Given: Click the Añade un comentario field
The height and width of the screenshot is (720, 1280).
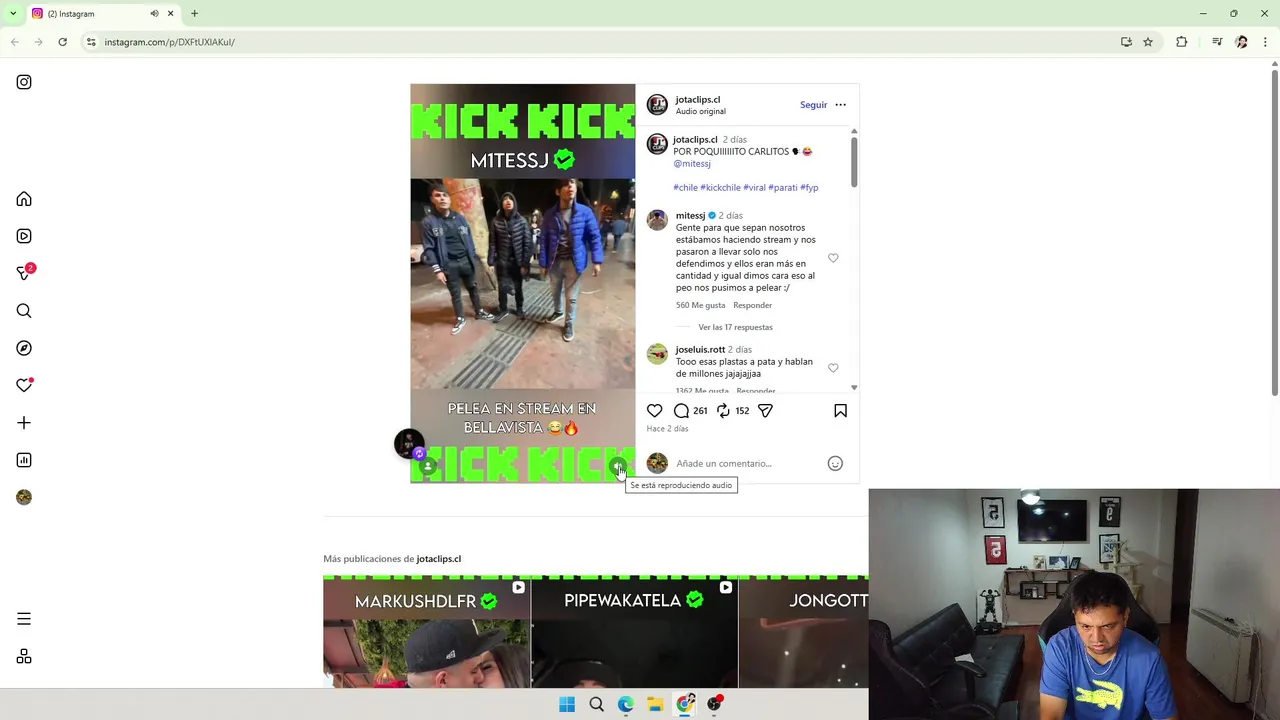Looking at the screenshot, I should [748, 463].
